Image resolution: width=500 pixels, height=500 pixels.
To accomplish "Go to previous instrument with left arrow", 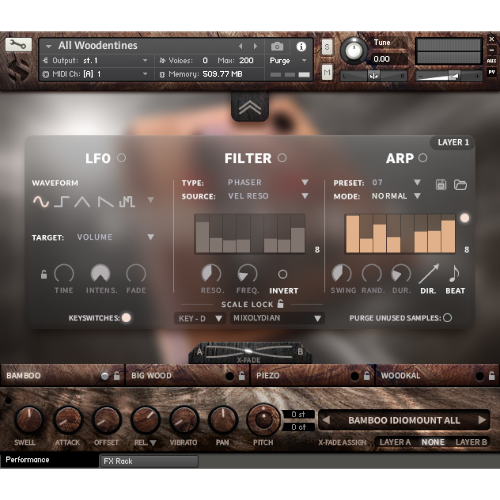I will [x=241, y=46].
